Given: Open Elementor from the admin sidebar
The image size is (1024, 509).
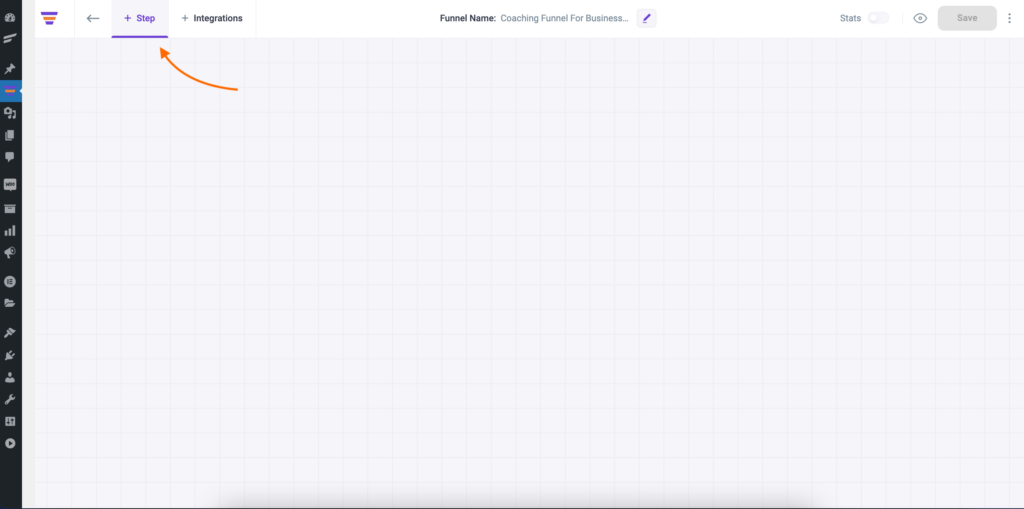Looking at the screenshot, I should 10,282.
